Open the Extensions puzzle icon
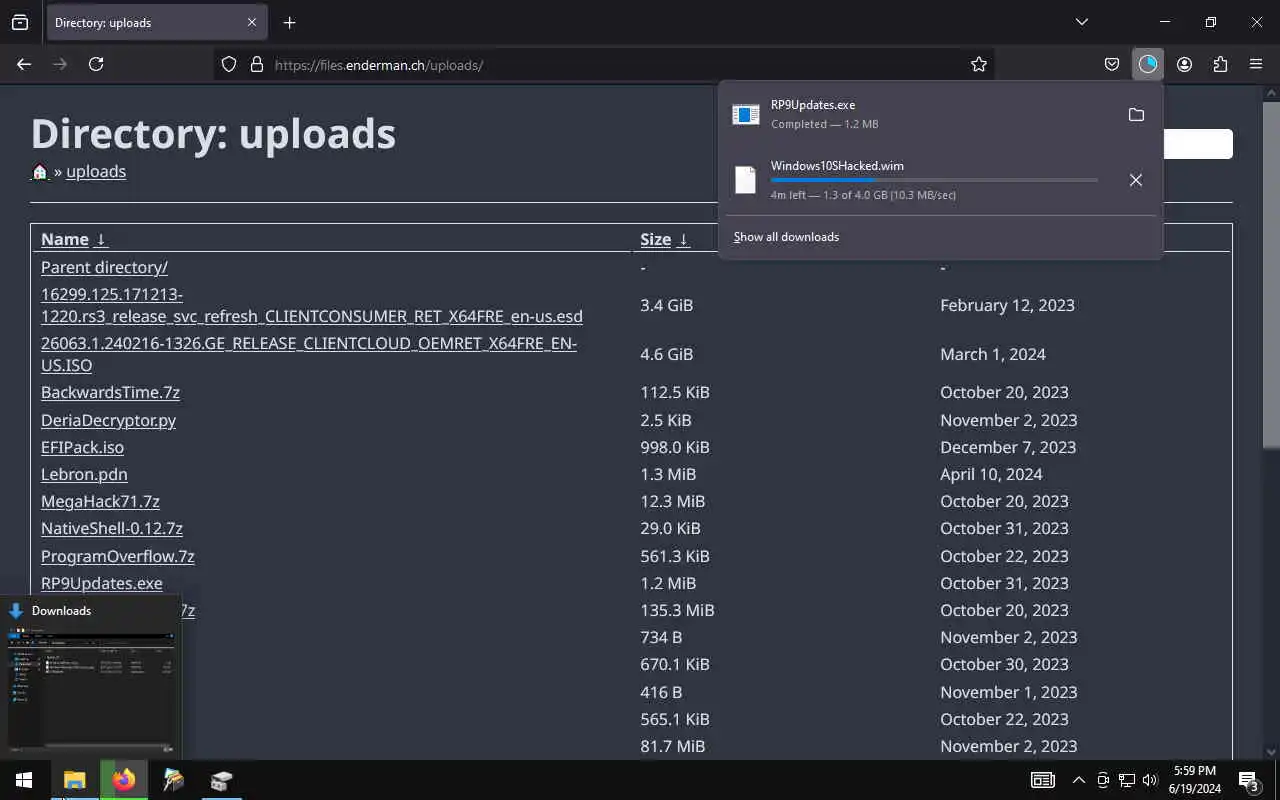This screenshot has width=1280, height=800. [x=1220, y=64]
